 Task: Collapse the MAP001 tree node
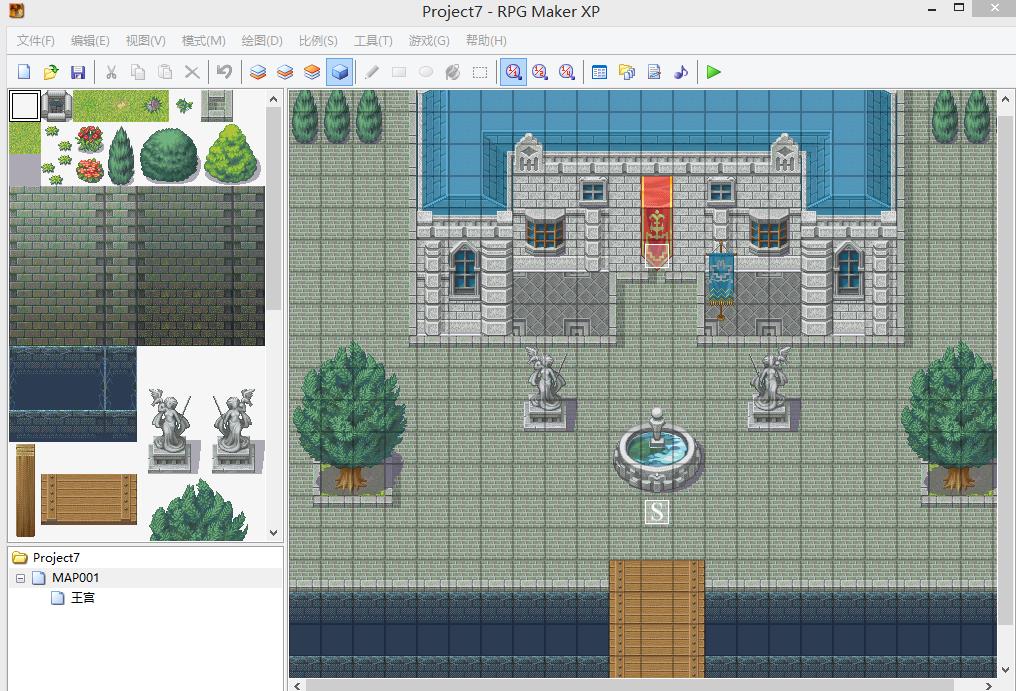click(21, 578)
